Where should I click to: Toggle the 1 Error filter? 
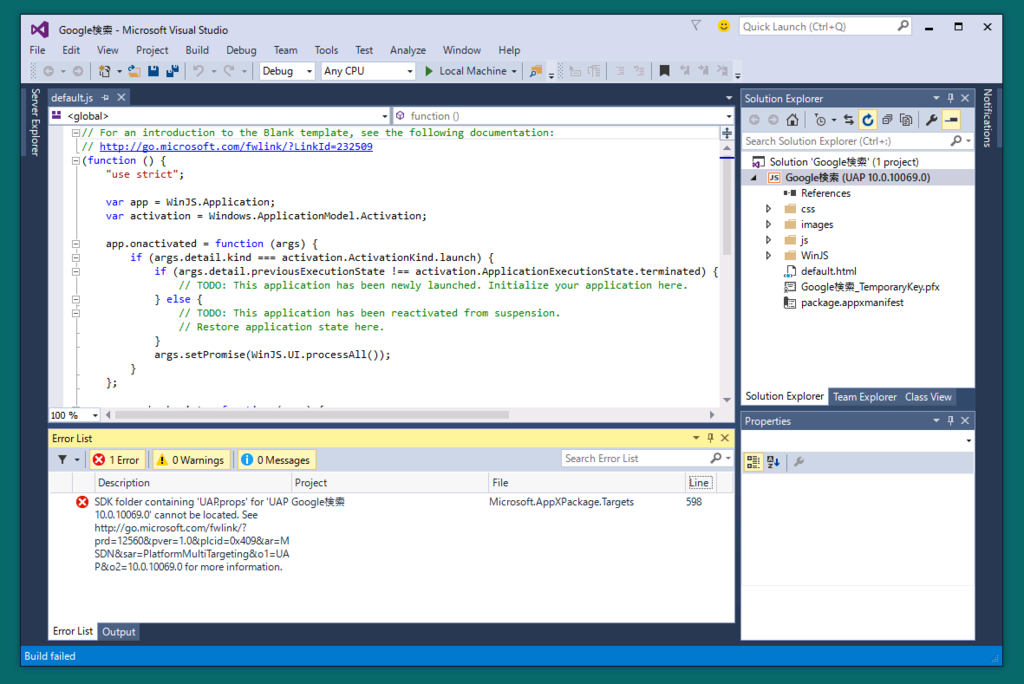pyautogui.click(x=116, y=460)
